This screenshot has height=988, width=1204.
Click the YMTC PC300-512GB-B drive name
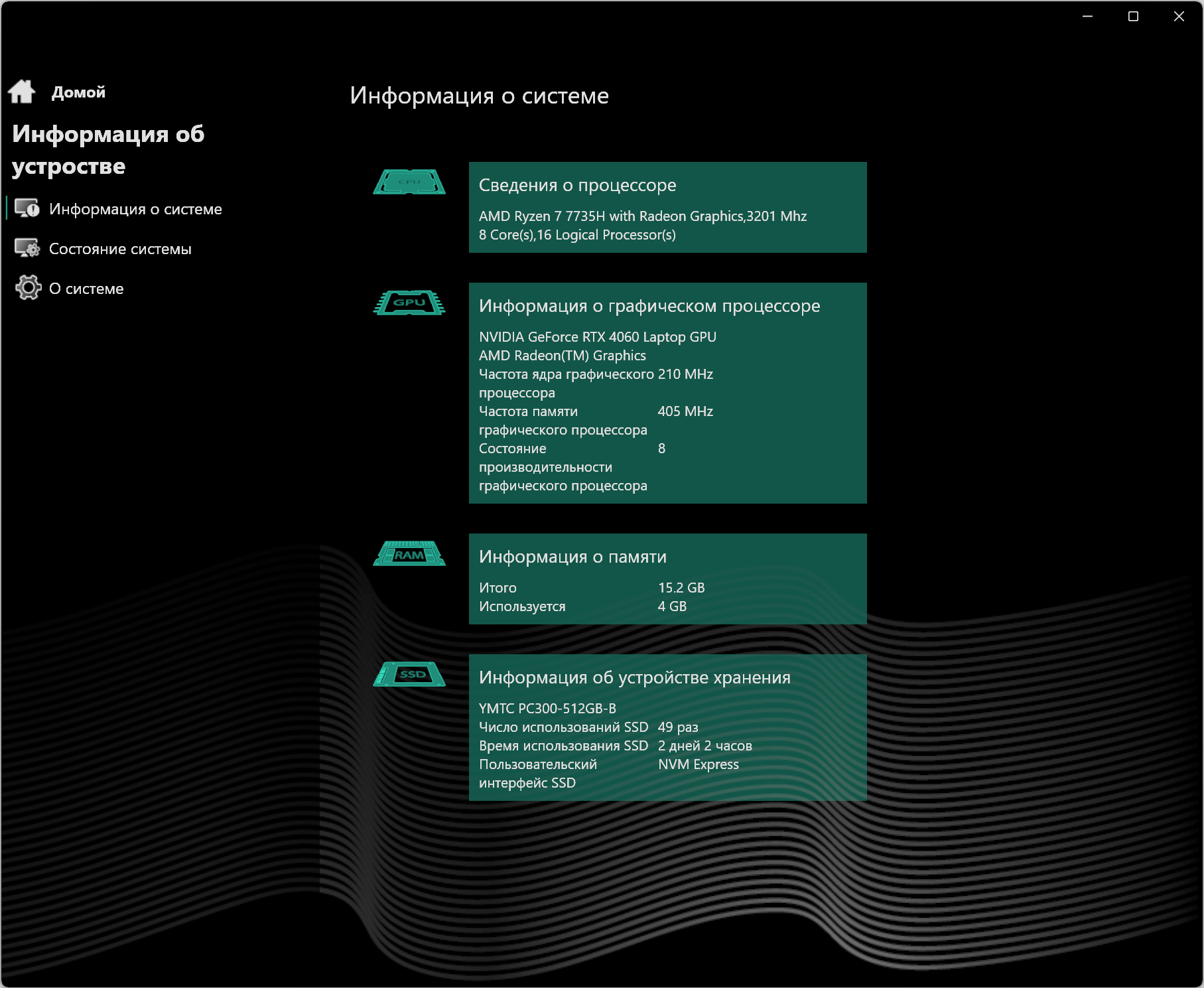pyautogui.click(x=547, y=709)
